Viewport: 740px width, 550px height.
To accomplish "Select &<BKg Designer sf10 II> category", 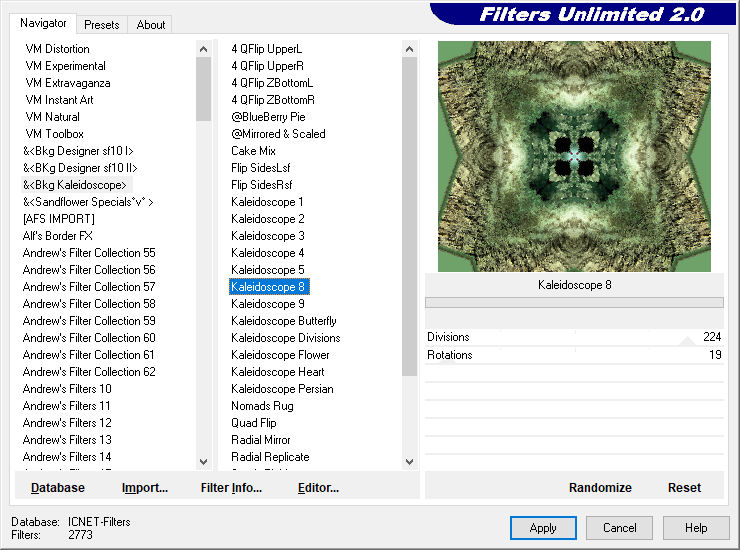I will pyautogui.click(x=80, y=168).
